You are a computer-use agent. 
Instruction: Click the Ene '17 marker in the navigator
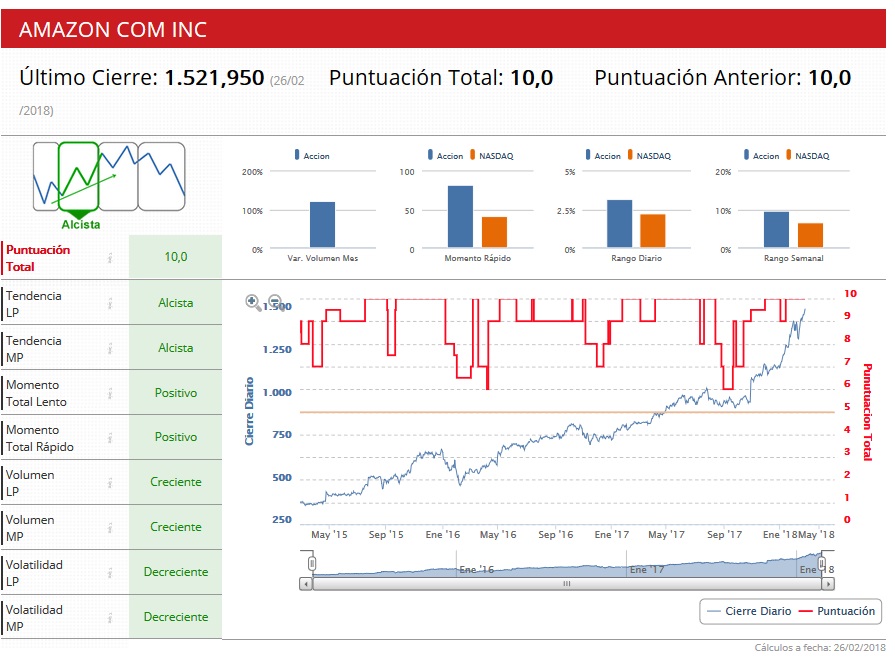point(647,569)
